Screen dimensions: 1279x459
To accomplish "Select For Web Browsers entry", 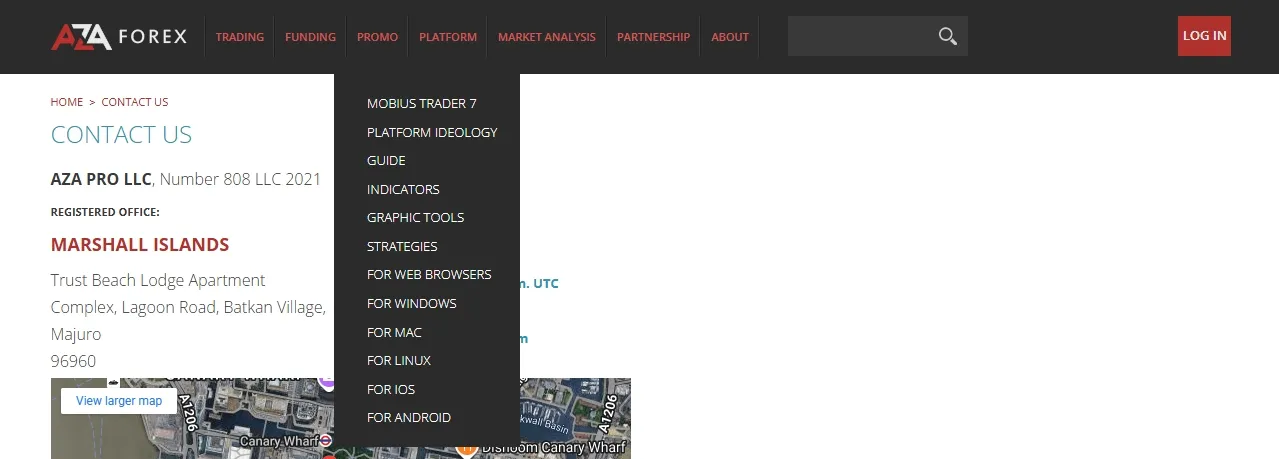I will coord(429,274).
